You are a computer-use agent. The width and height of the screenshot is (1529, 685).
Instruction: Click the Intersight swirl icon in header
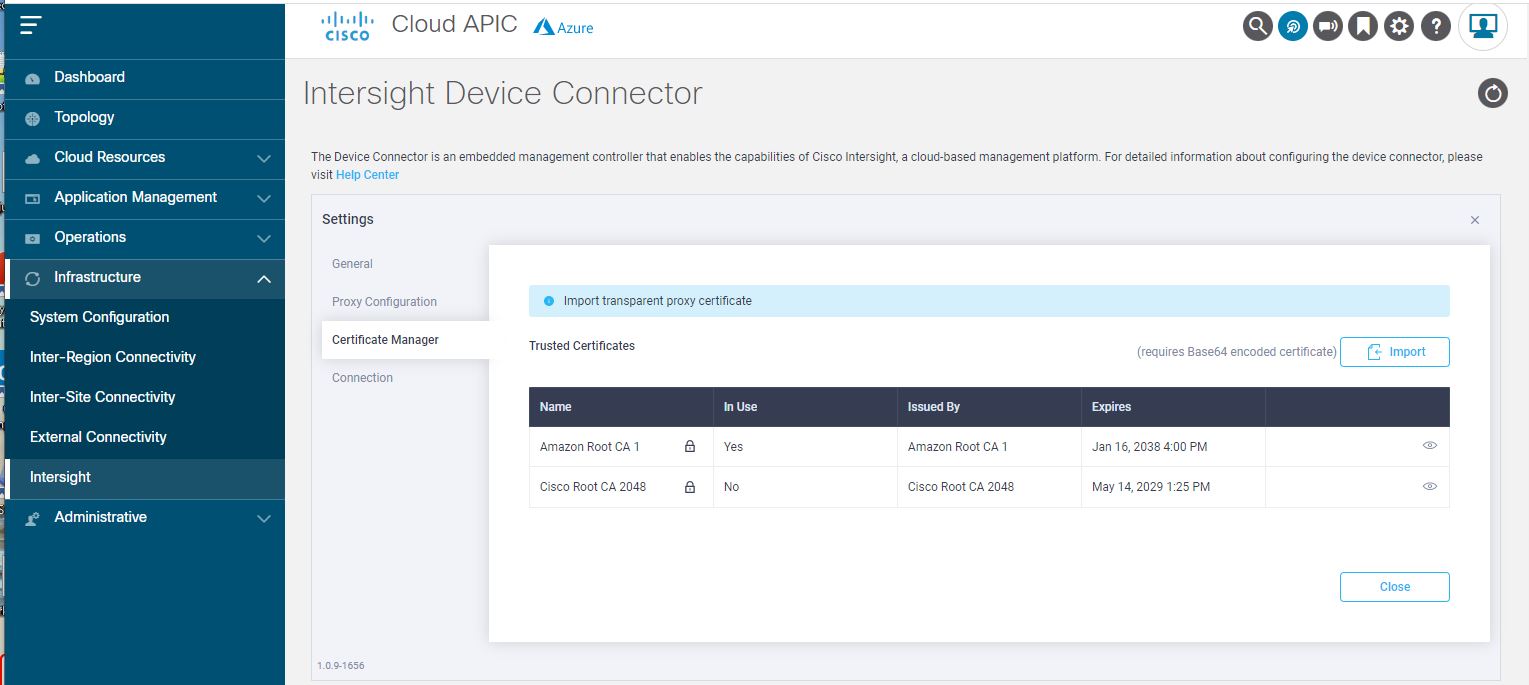(x=1293, y=26)
